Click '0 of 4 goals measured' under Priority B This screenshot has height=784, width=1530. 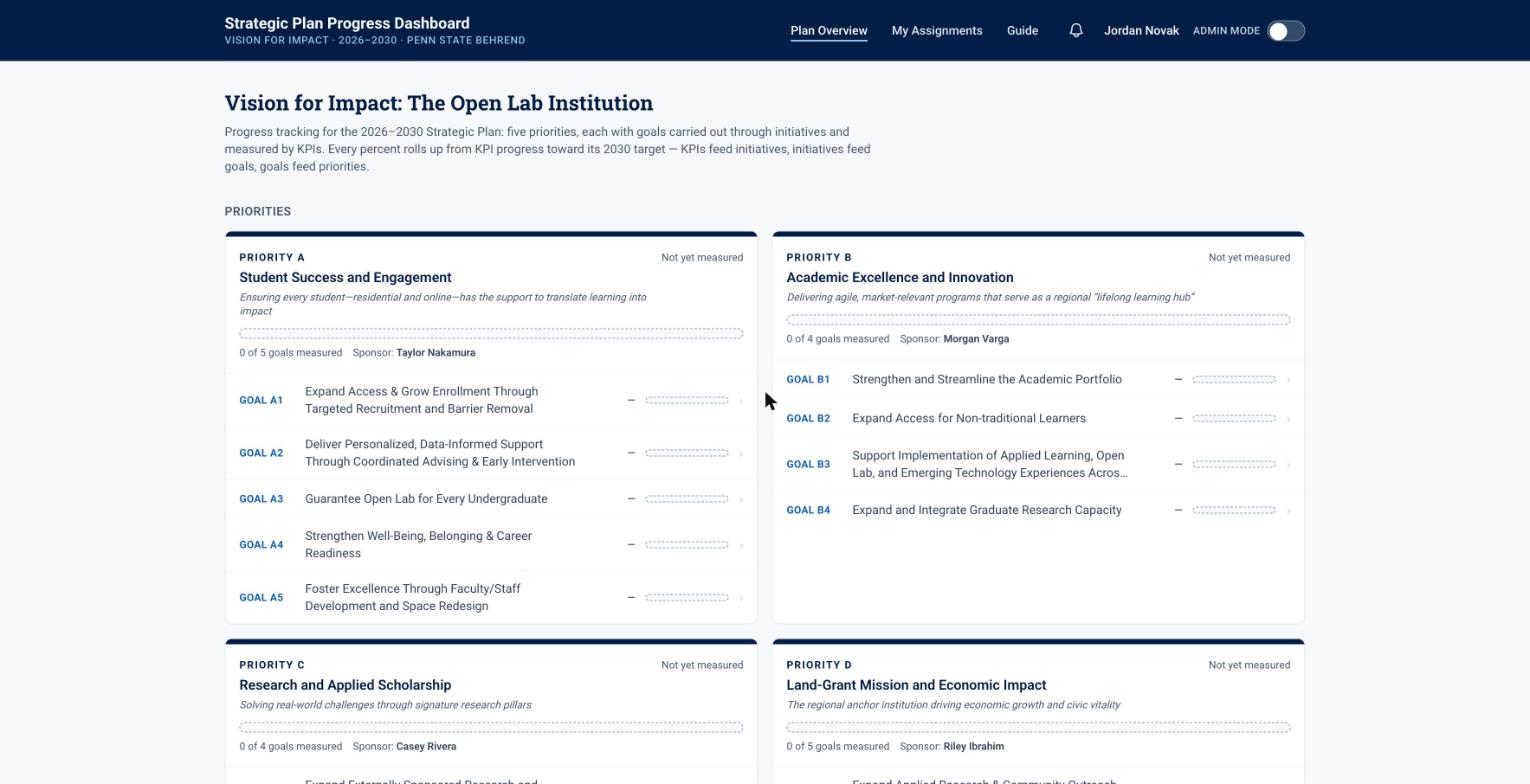pyautogui.click(x=838, y=339)
